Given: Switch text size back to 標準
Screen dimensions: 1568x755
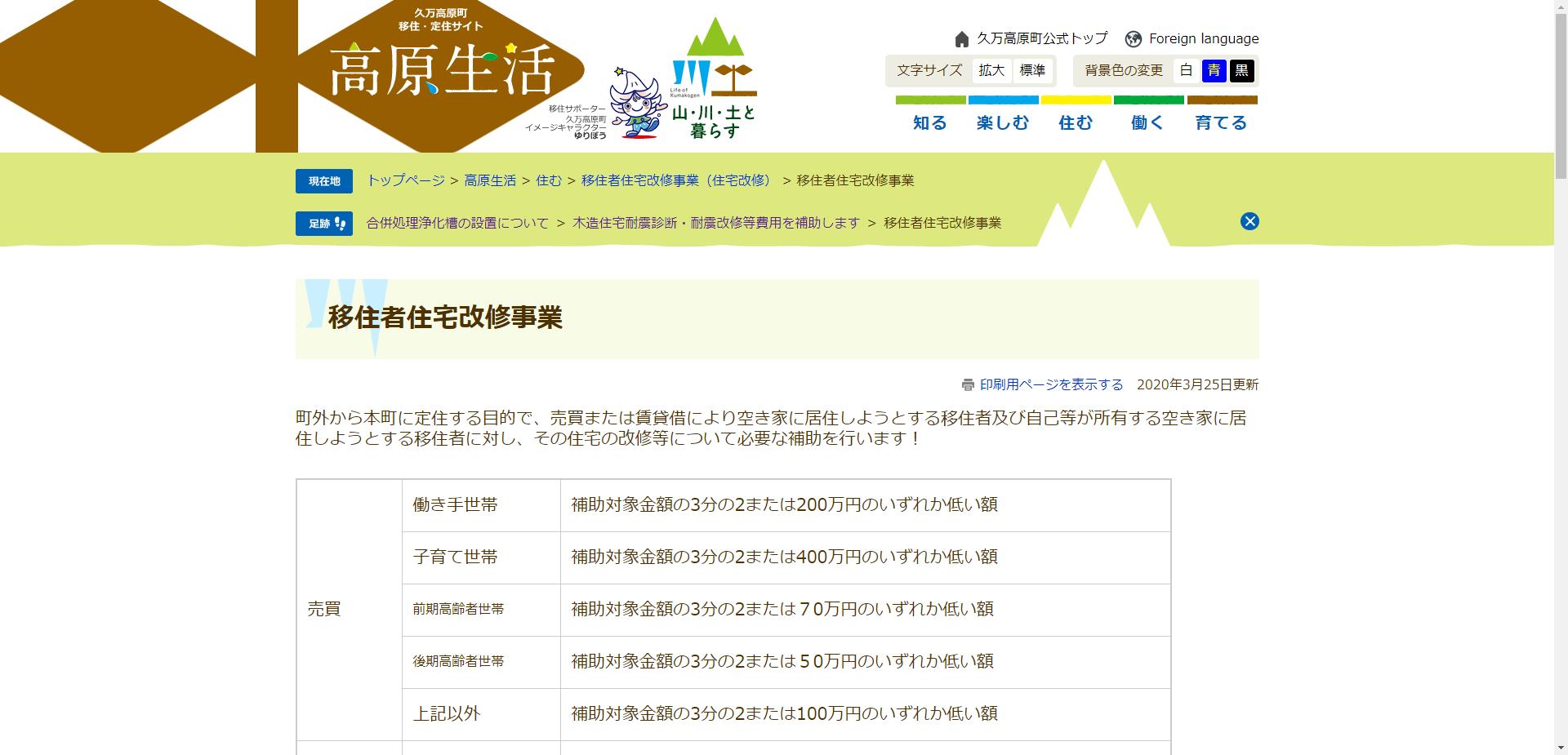Looking at the screenshot, I should (x=1031, y=70).
